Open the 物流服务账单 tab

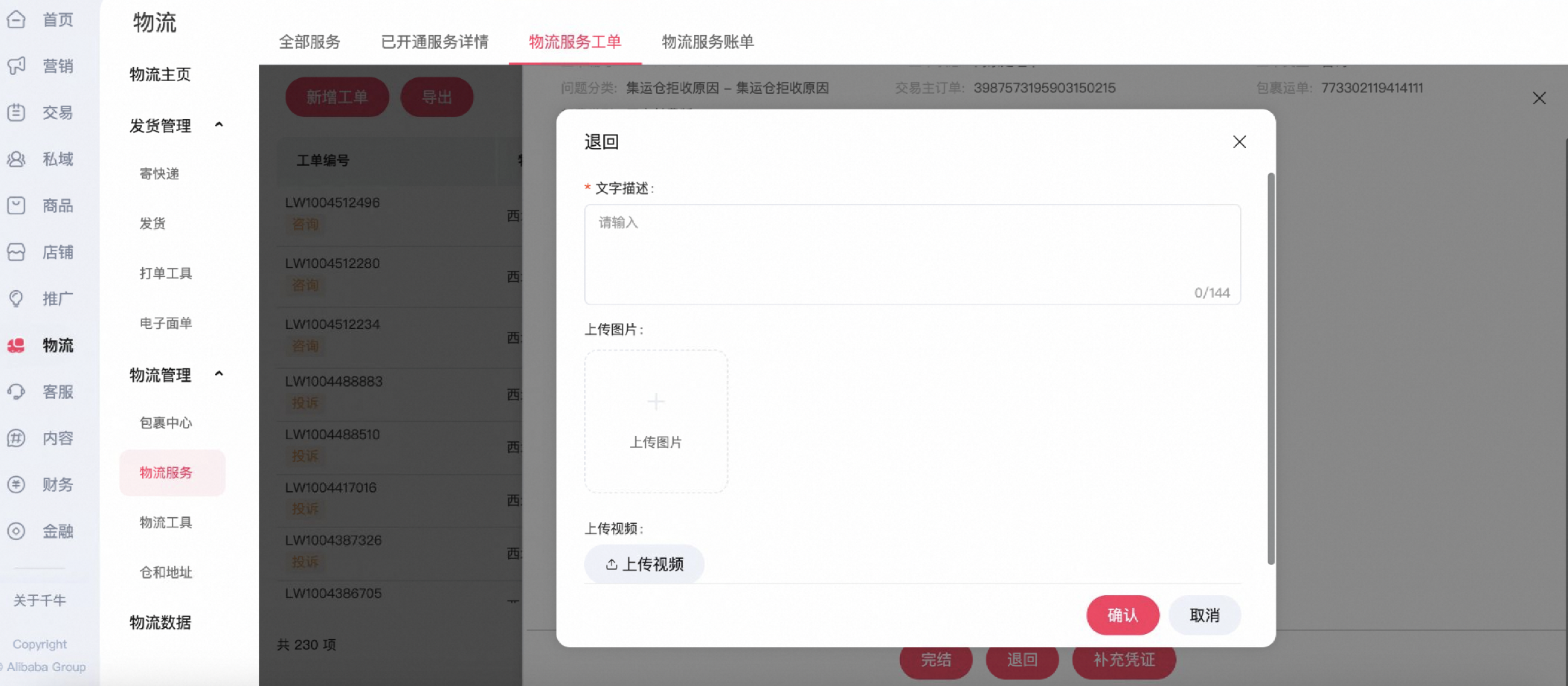(x=707, y=42)
